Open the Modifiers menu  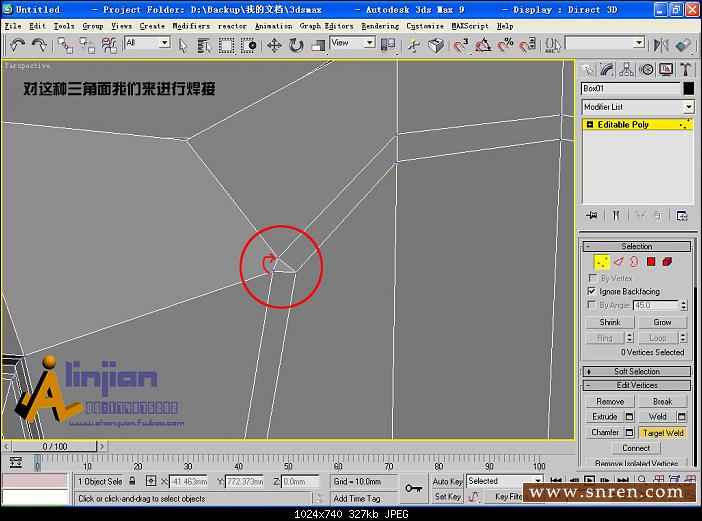[x=191, y=26]
